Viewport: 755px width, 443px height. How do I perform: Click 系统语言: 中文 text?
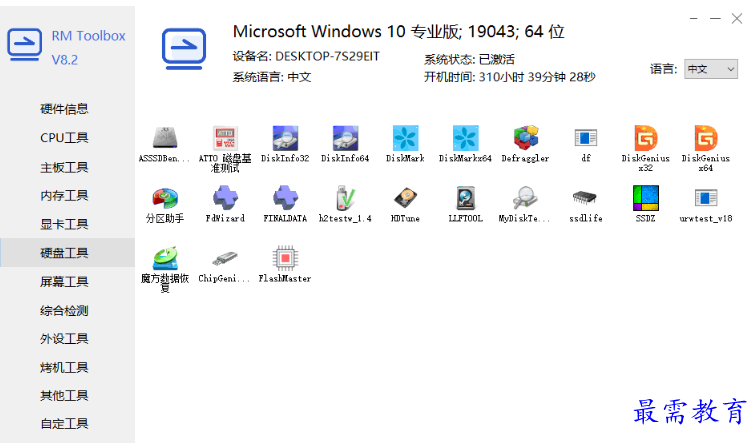tap(272, 77)
